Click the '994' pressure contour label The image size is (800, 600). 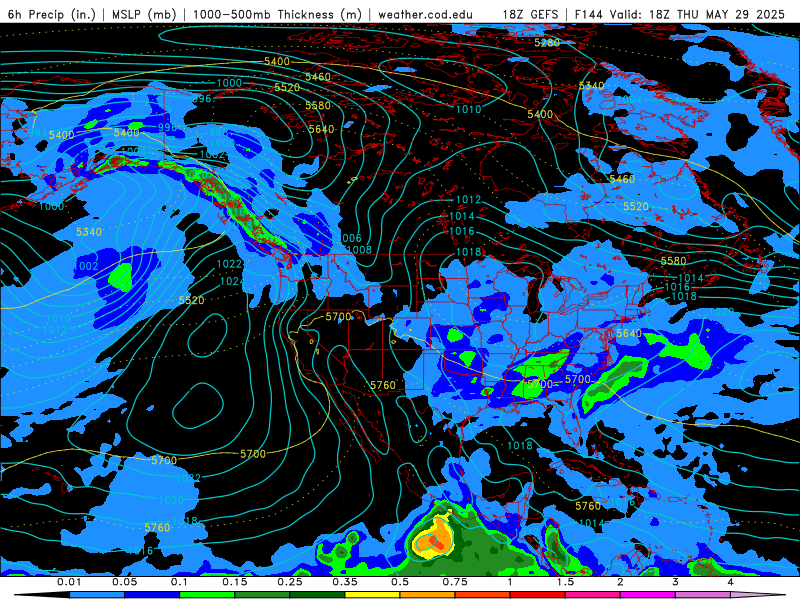click(x=37, y=133)
